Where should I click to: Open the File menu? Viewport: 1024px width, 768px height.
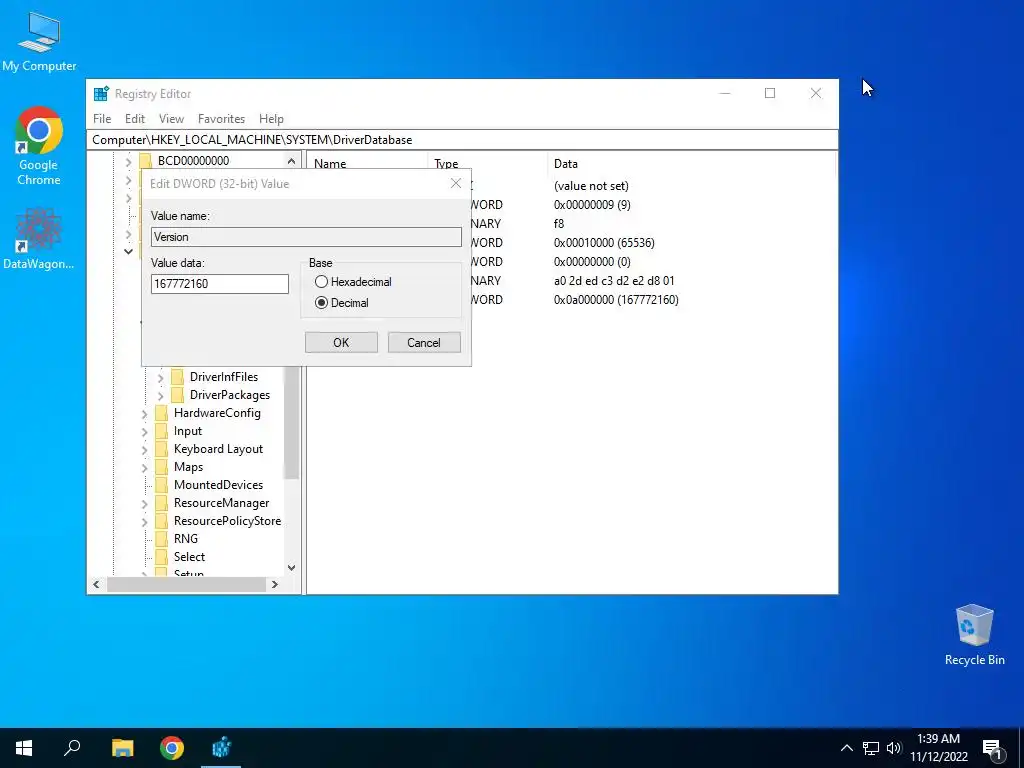click(x=102, y=119)
